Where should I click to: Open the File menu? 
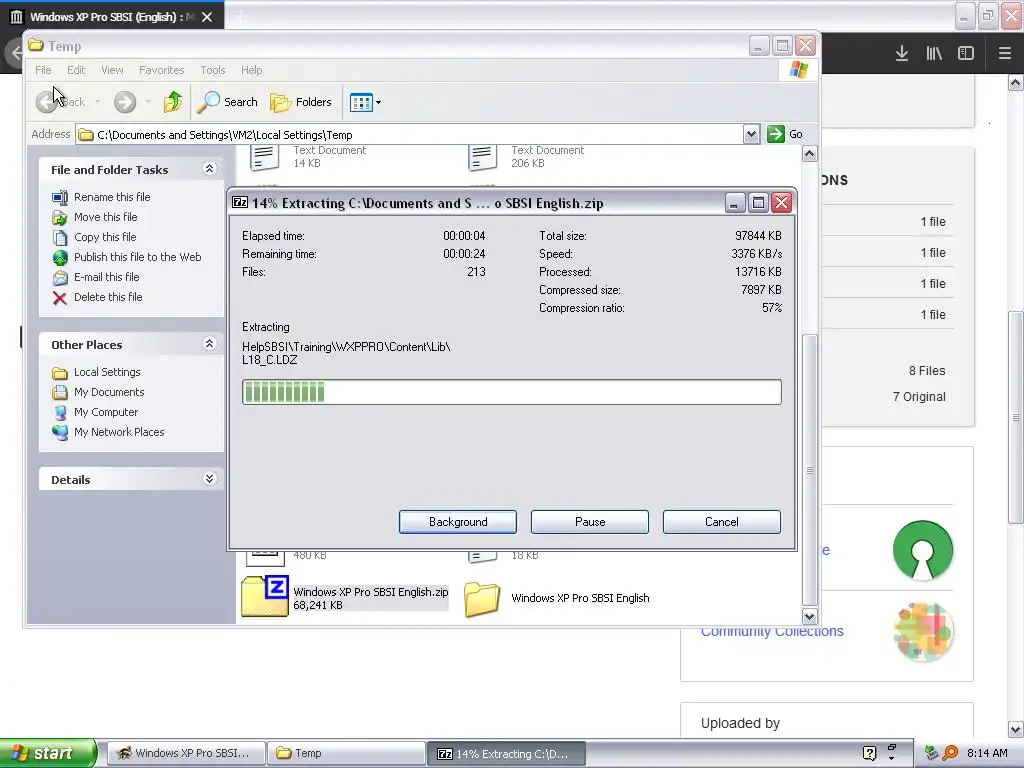click(x=43, y=70)
